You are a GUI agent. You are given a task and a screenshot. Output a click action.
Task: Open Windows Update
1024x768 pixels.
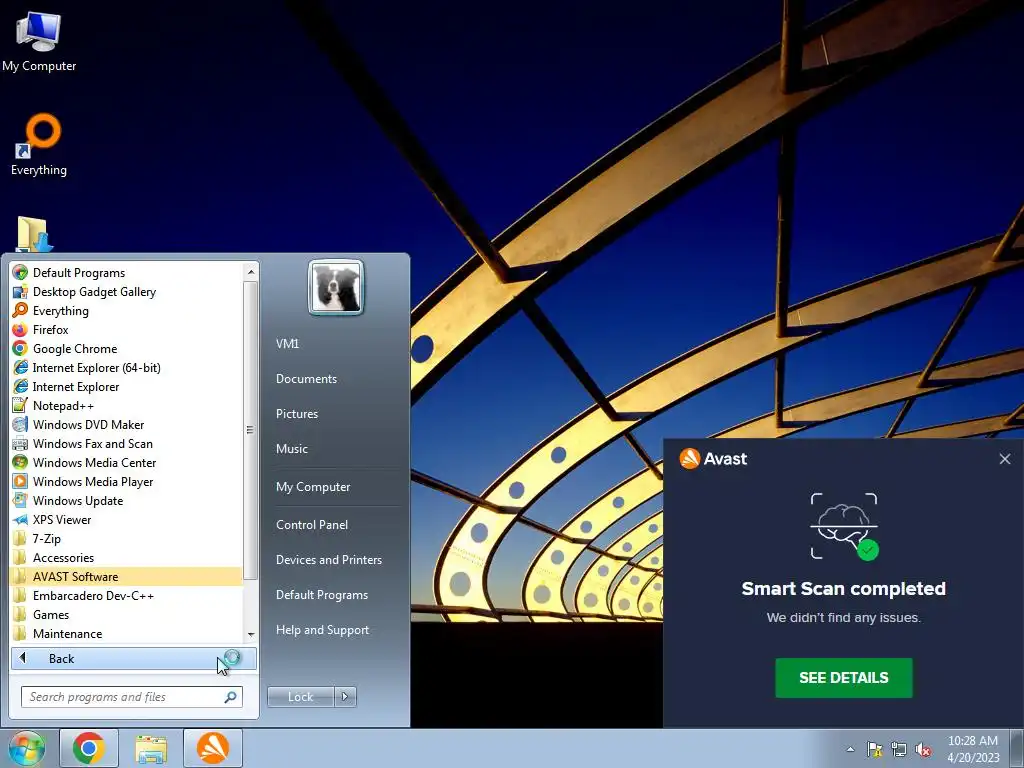click(x=127, y=501)
